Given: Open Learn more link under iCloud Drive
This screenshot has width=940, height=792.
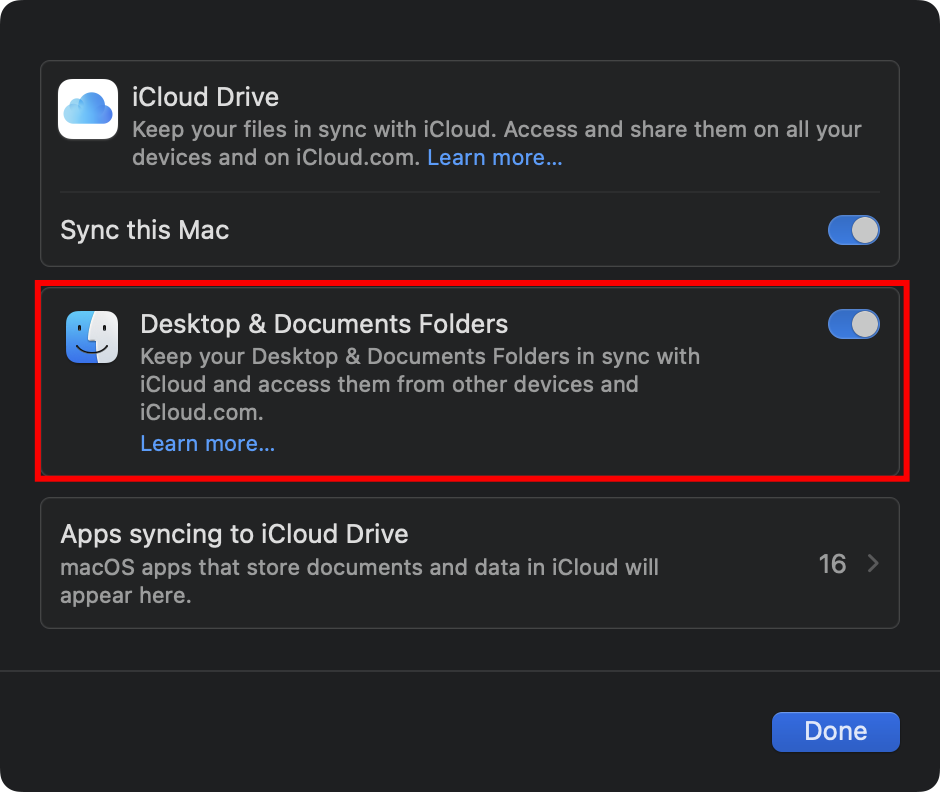Looking at the screenshot, I should point(495,158).
